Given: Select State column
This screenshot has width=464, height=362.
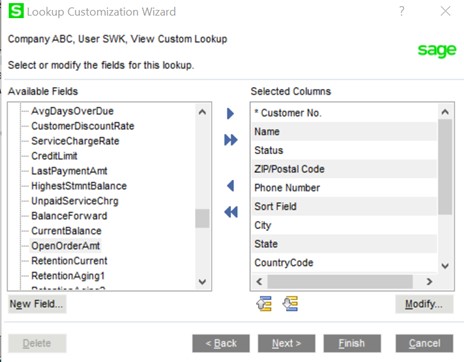Looking at the screenshot, I should click(344, 244).
